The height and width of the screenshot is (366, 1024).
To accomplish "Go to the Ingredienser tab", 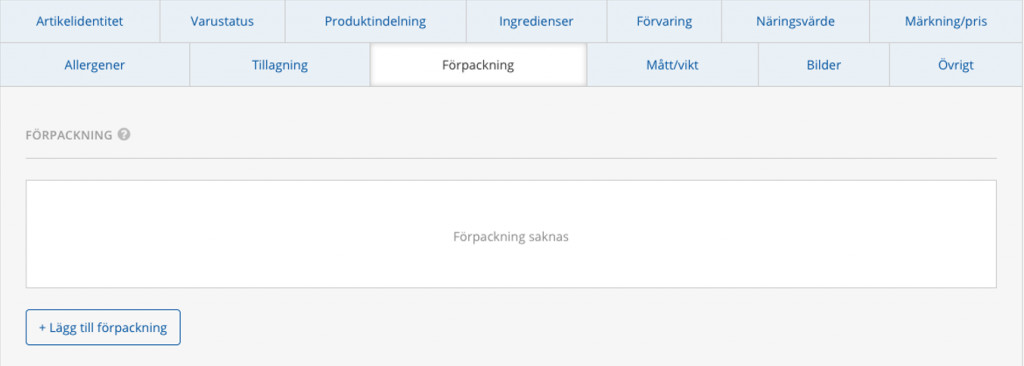I will pyautogui.click(x=536, y=21).
